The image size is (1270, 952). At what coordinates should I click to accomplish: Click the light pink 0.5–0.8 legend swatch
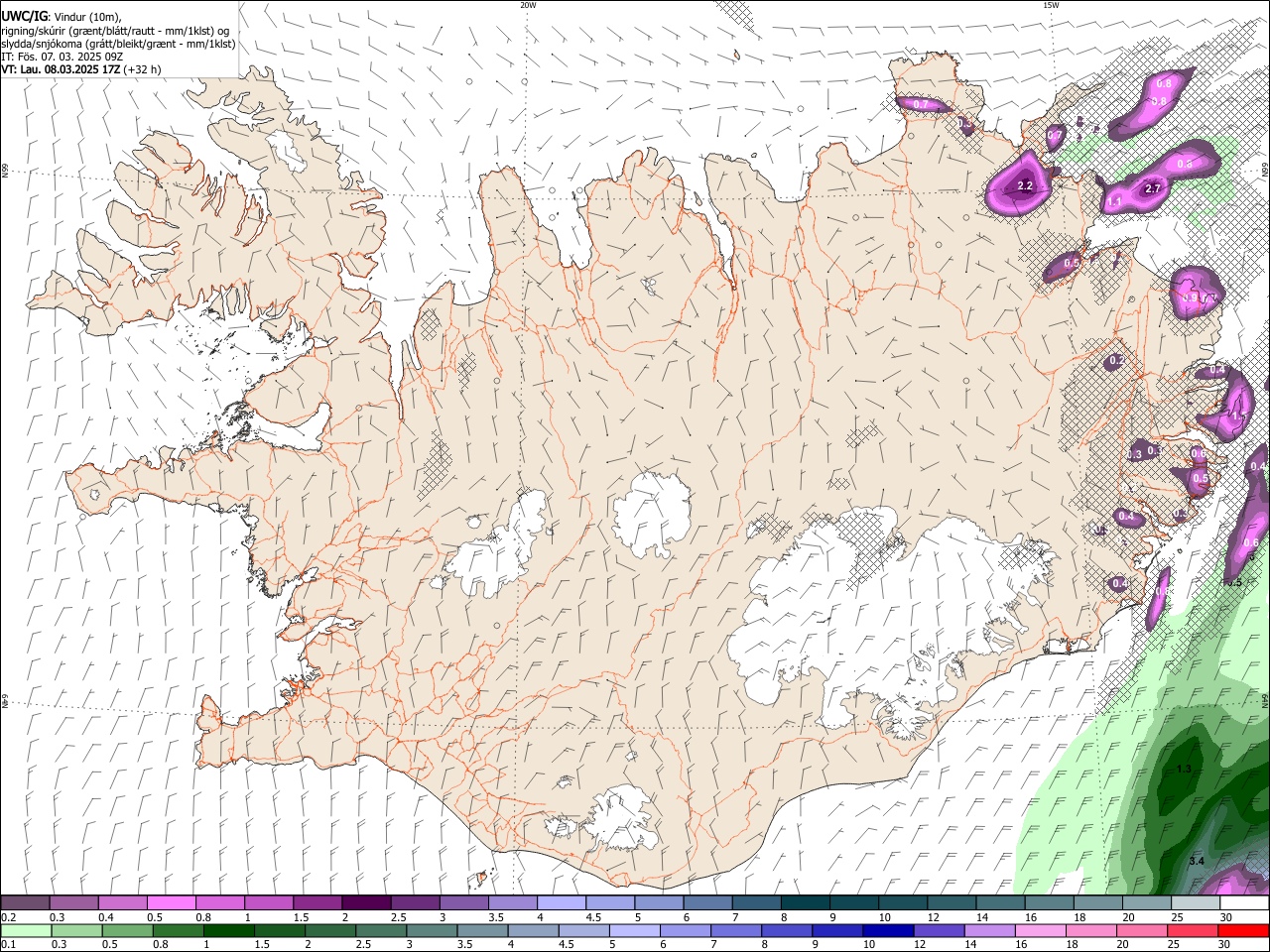coord(172,903)
